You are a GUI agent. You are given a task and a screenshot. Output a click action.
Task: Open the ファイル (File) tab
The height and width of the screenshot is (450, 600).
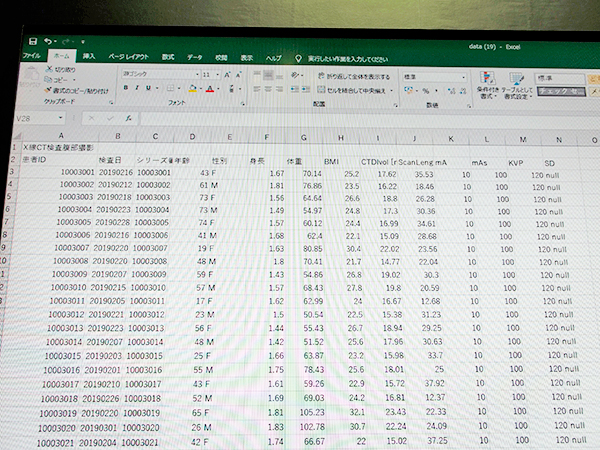coord(31,56)
